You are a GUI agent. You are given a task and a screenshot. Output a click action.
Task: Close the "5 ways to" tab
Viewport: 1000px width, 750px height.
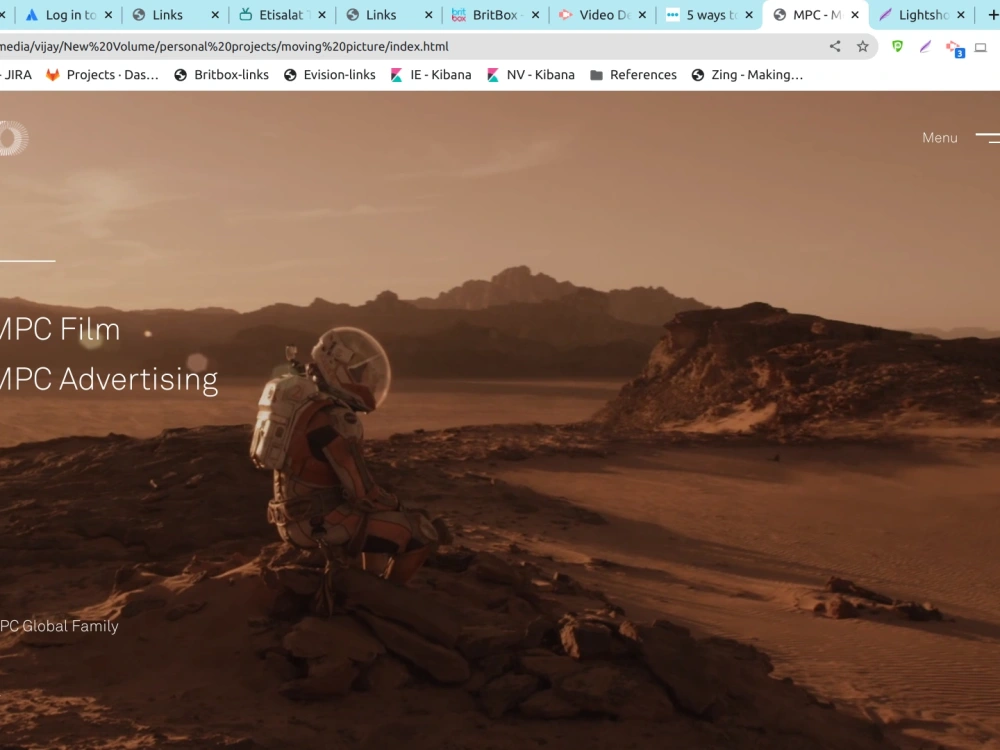click(x=749, y=15)
